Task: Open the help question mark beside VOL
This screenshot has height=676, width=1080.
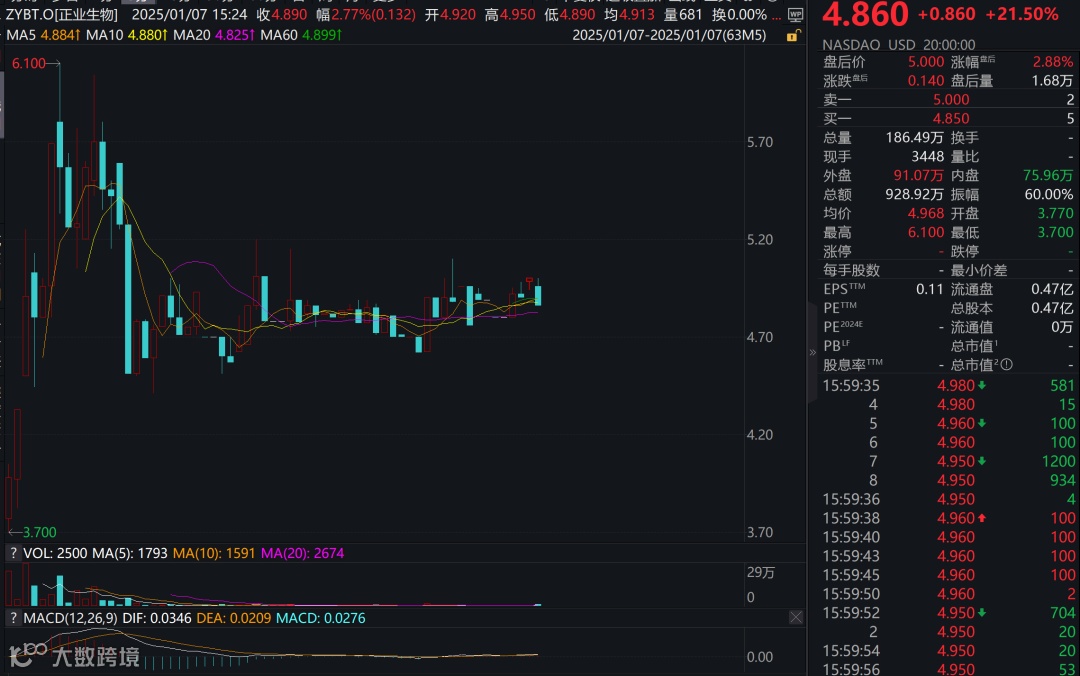Action: click(x=12, y=553)
